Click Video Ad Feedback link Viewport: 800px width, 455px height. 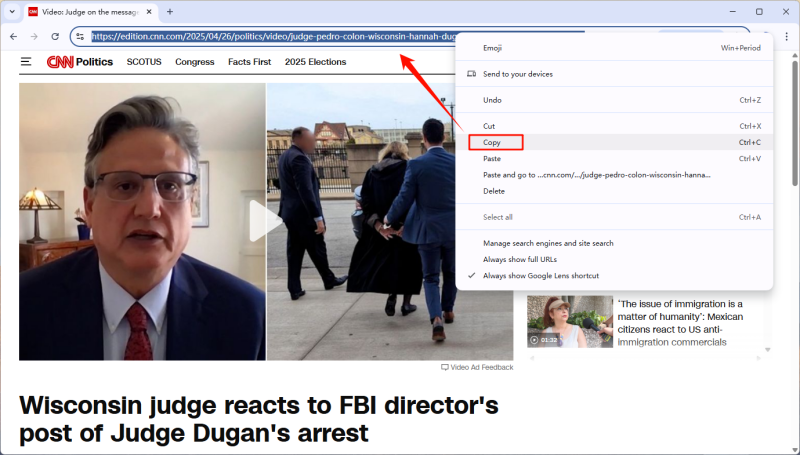(x=477, y=367)
